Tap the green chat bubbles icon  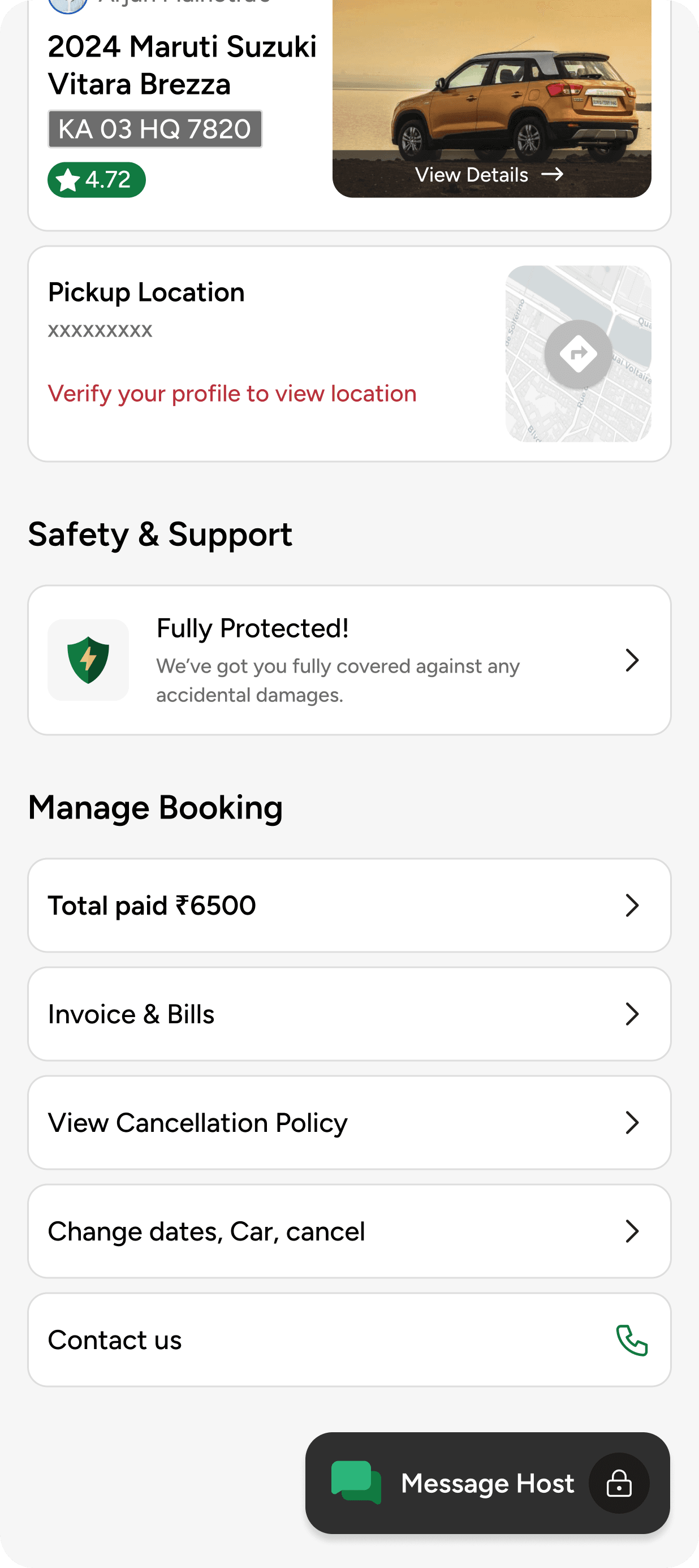pos(356,1483)
